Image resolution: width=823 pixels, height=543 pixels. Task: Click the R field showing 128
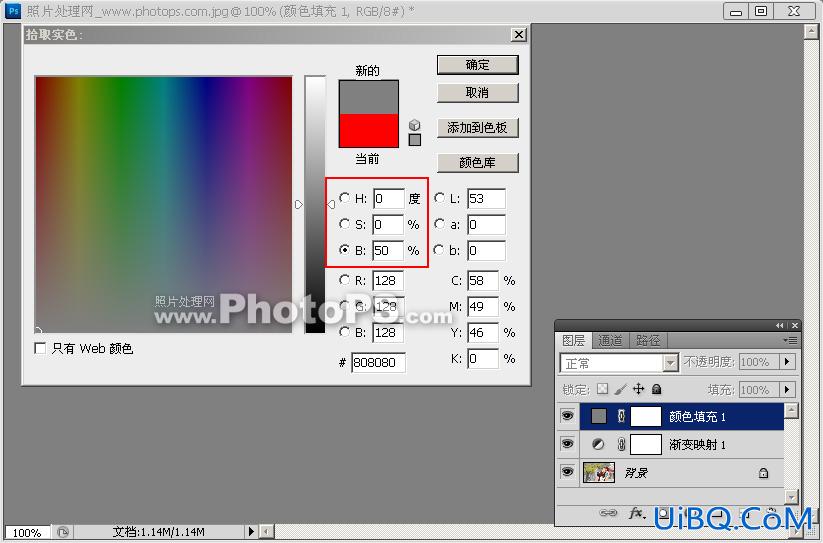(x=388, y=281)
